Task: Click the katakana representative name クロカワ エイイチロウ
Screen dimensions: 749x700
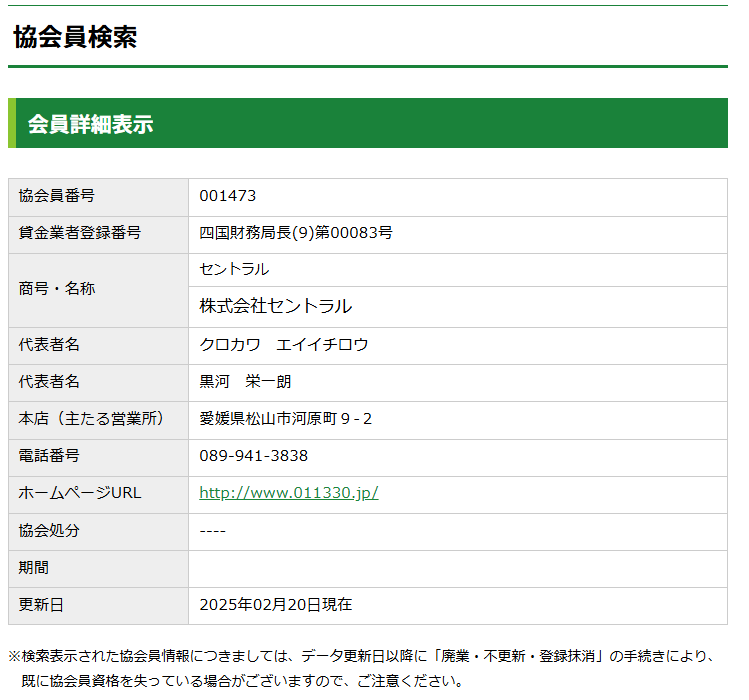Action: tap(284, 345)
